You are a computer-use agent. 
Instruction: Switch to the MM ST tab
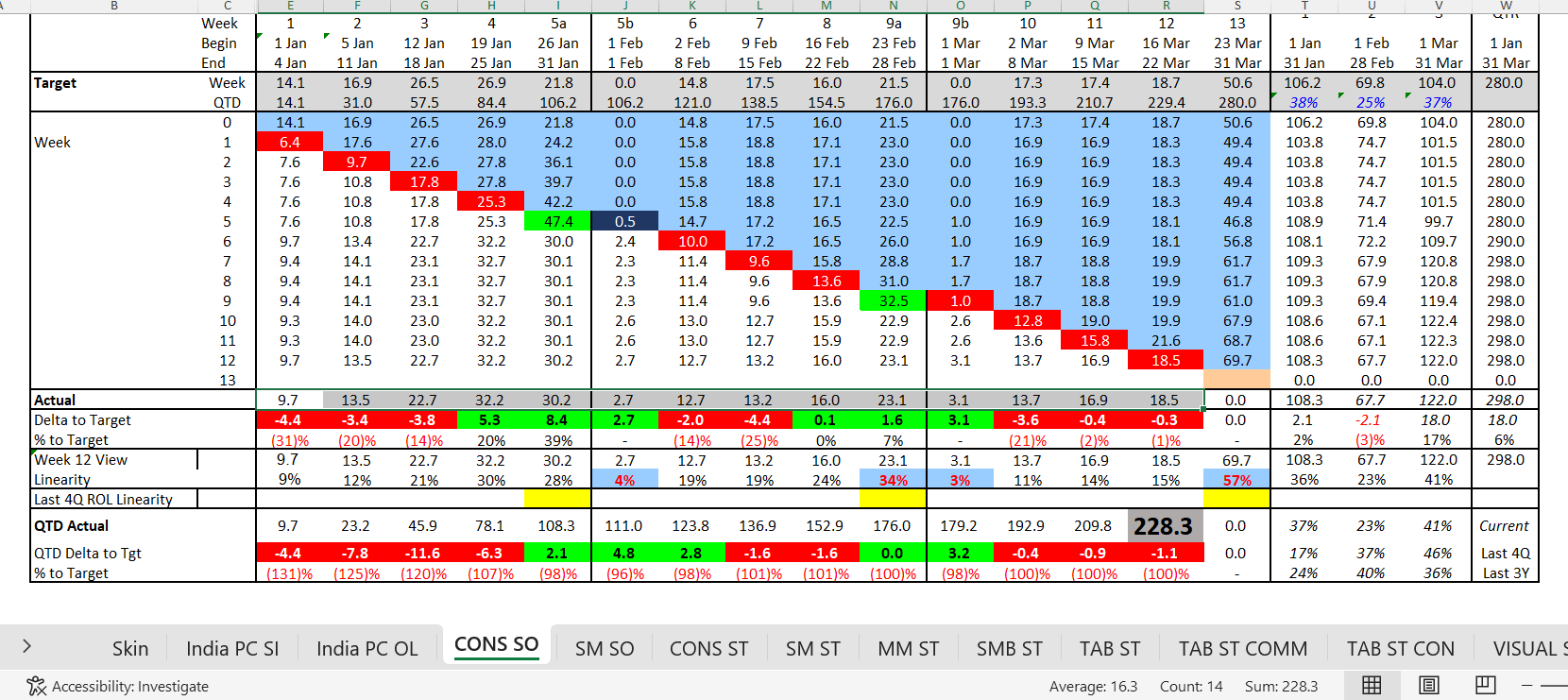(x=908, y=648)
